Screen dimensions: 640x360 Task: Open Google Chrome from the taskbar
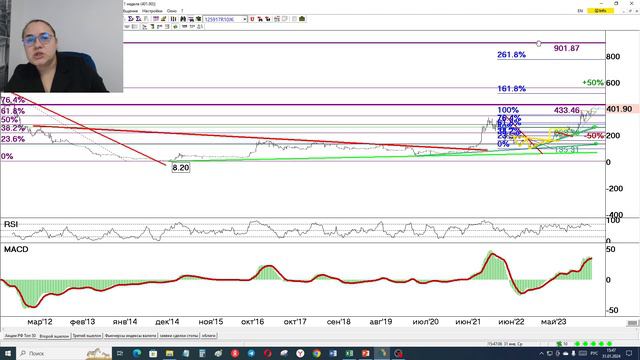pyautogui.click(x=316, y=353)
